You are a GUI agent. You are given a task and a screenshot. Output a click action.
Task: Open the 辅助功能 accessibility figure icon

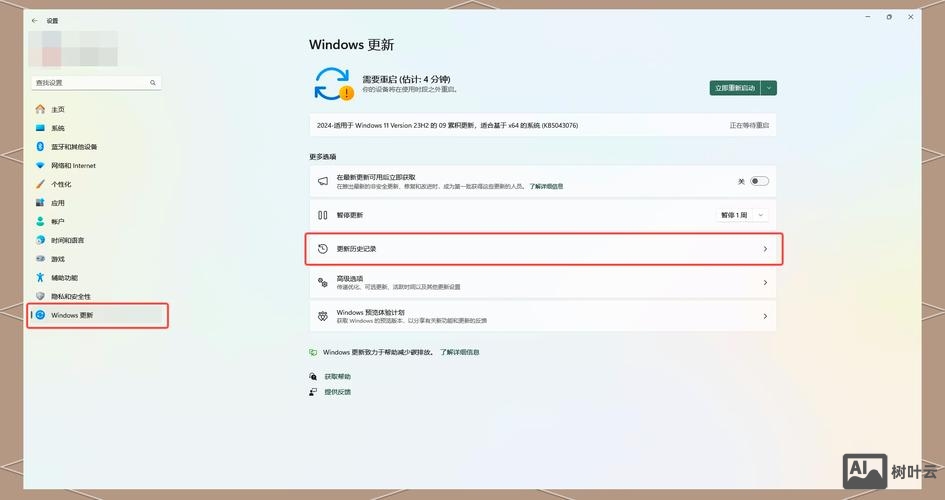40,277
